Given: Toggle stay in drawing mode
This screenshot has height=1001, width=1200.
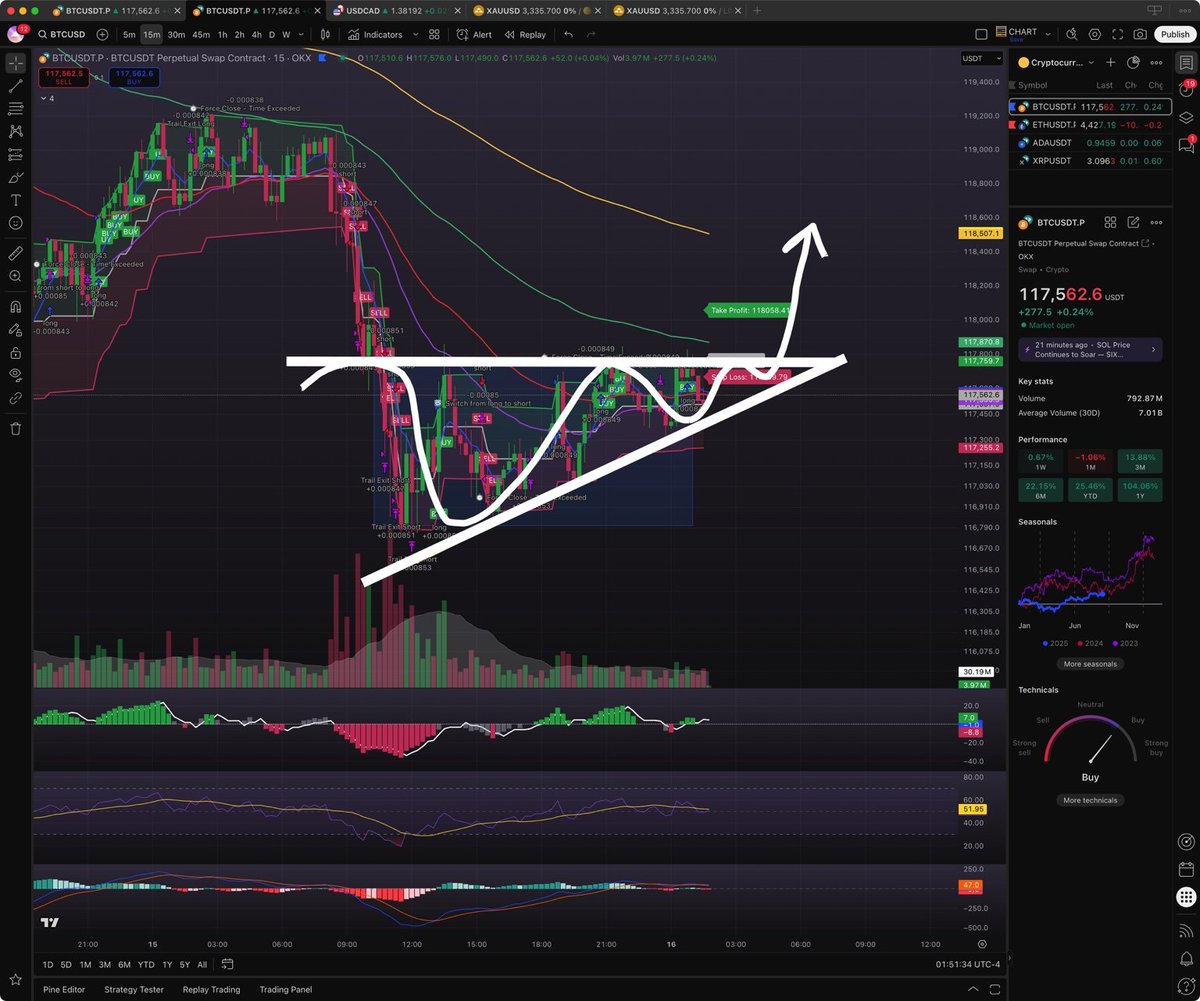Looking at the screenshot, I should click(x=15, y=330).
